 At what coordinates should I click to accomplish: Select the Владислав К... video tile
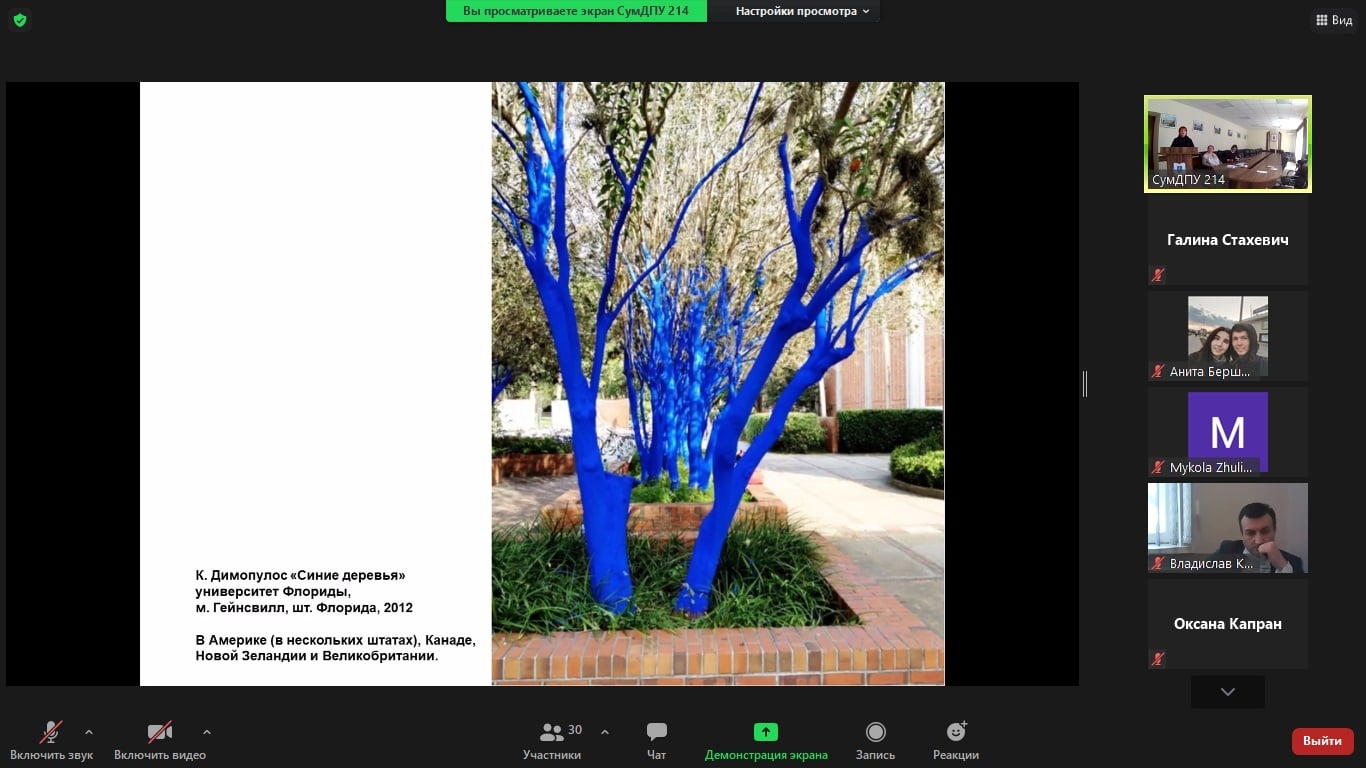(x=1228, y=528)
